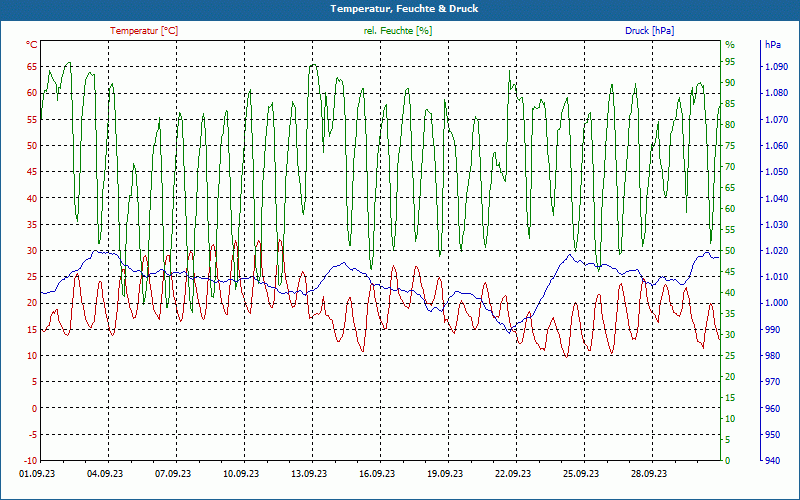Viewport: 800px width, 500px height.
Task: Pick the date label "10.09.23"
Action: point(241,473)
